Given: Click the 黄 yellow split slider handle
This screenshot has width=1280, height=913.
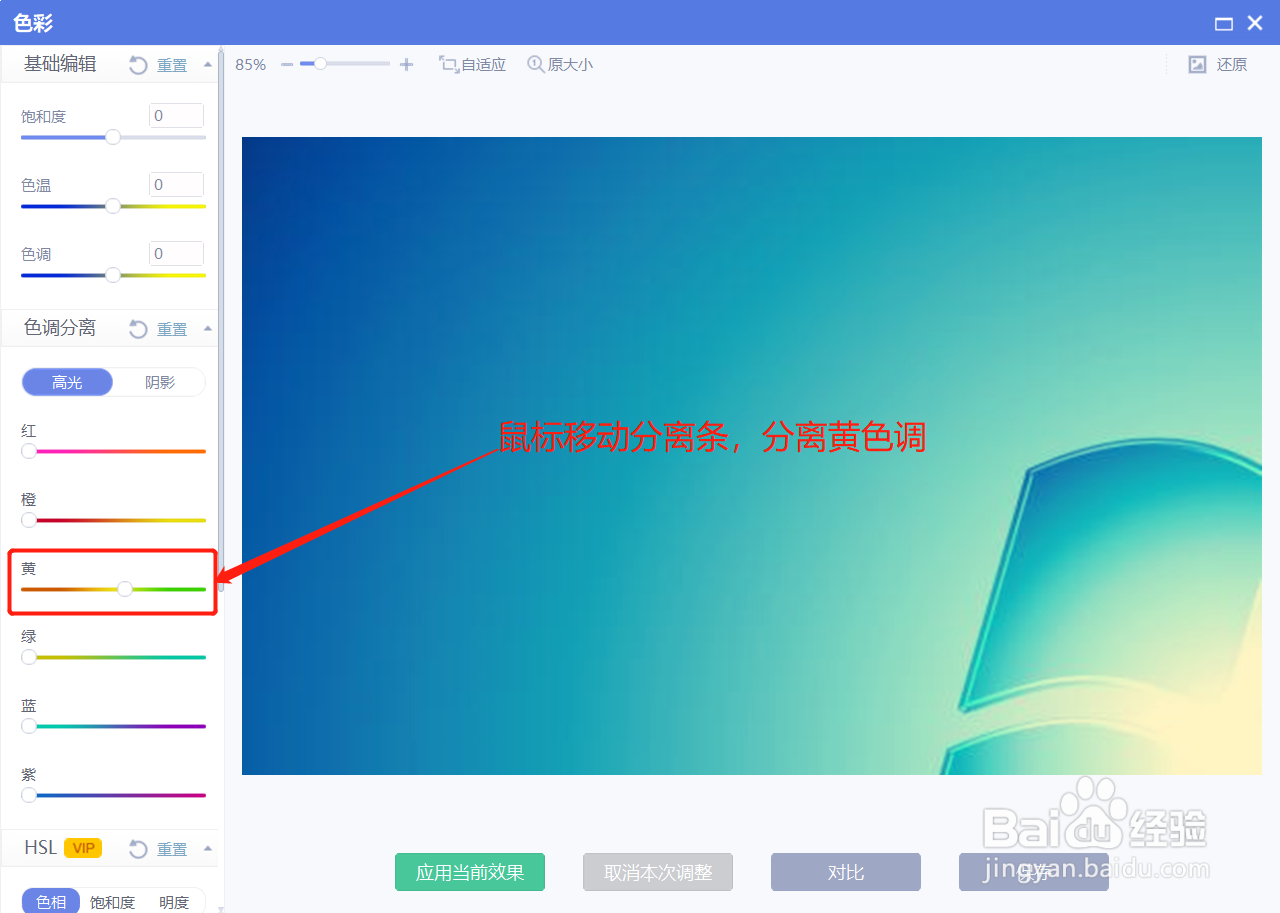Looking at the screenshot, I should [x=124, y=589].
